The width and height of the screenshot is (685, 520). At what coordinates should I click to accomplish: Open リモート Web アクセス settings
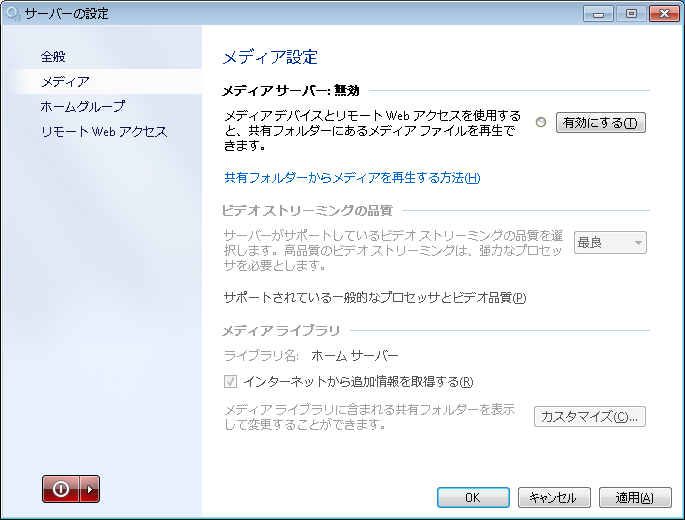(104, 132)
